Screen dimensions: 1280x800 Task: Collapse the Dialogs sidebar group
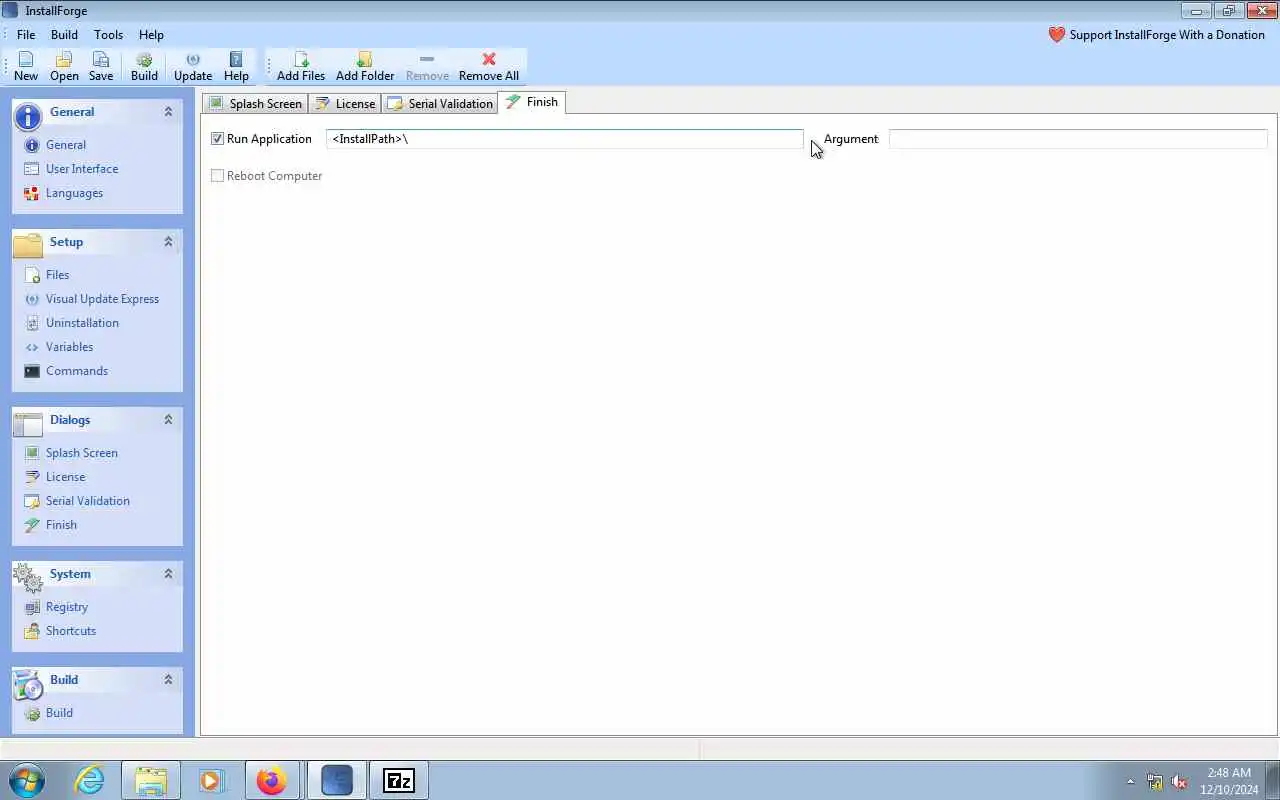[x=168, y=420]
